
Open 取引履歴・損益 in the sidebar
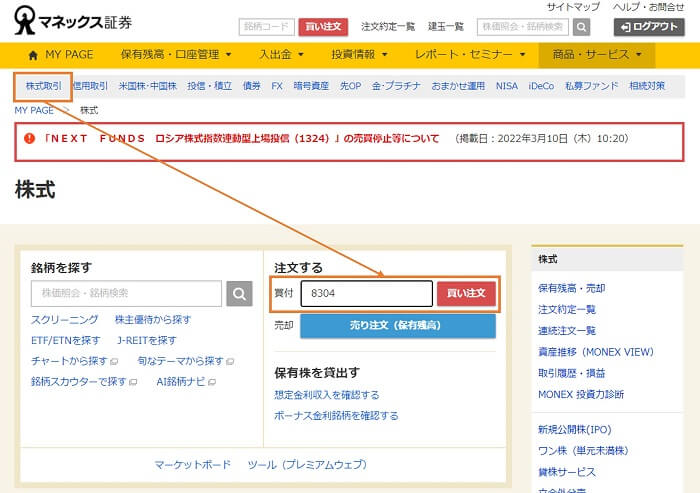point(572,373)
